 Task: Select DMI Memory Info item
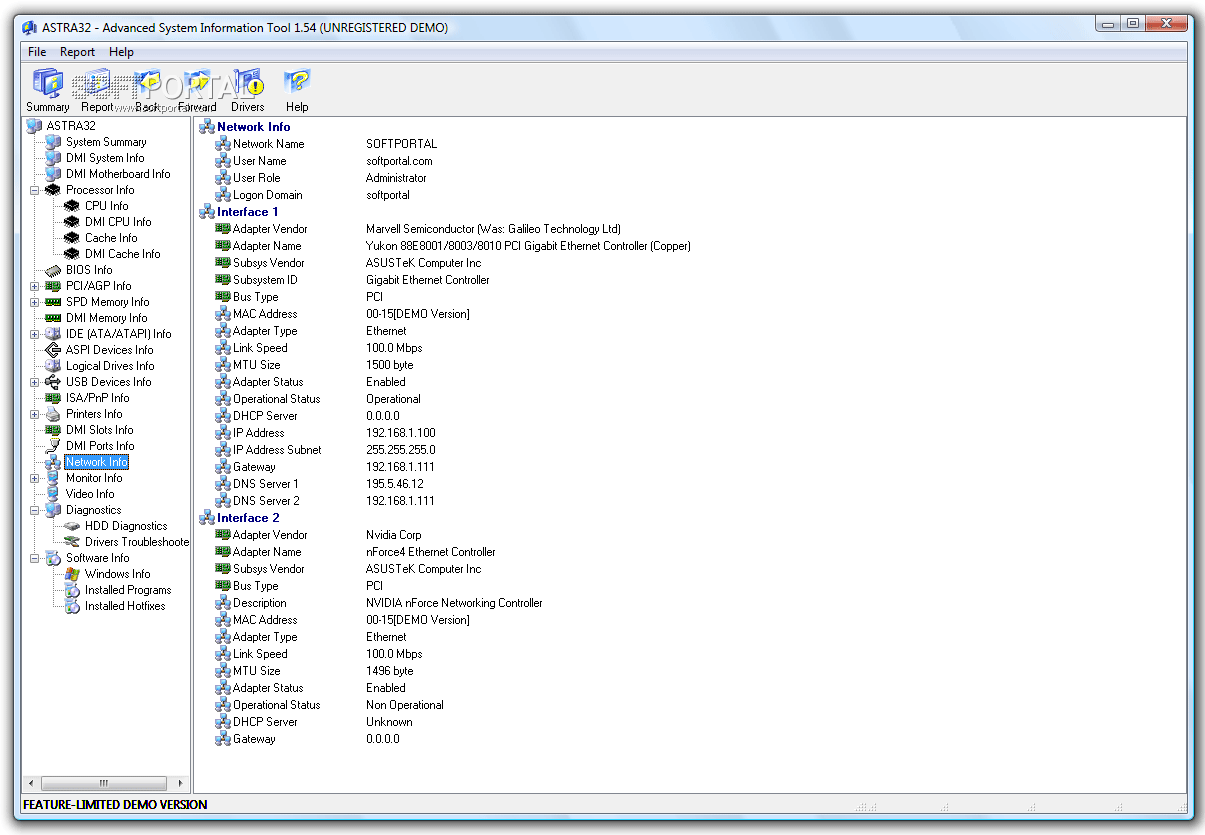pos(106,318)
